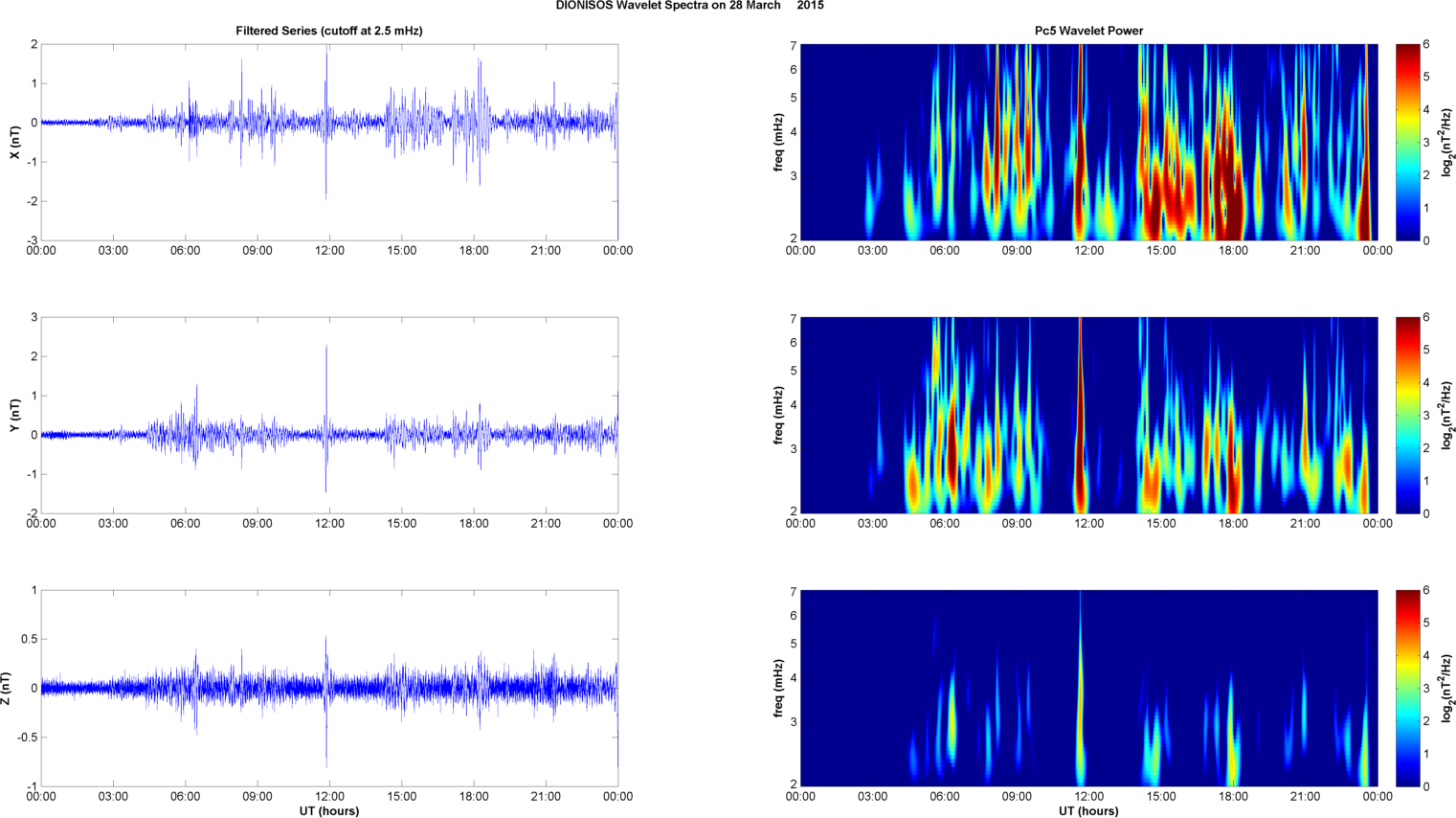
Task: Select the 'Filtered Series (cutoff at 2.5 mHz)' heading
Action: click(x=329, y=31)
